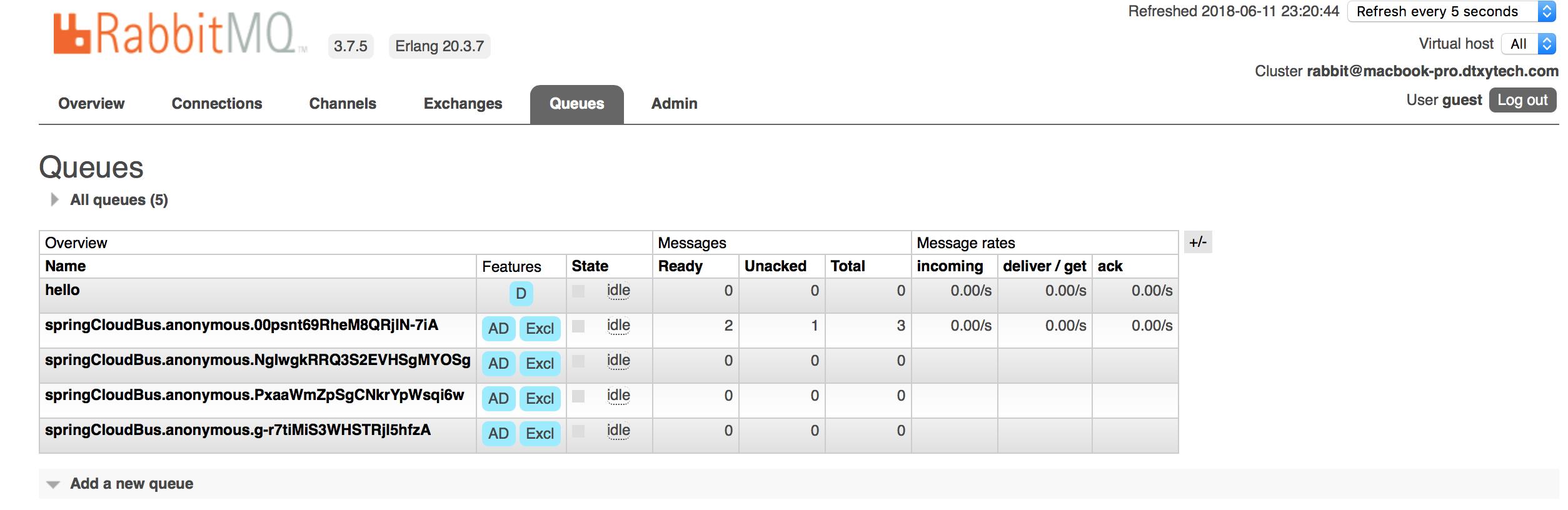Open the springCloudBus.anonymous.00psnt69RheM8QRjlN-7iA queue
Image resolution: width=1568 pixels, height=510 pixels.
241,325
